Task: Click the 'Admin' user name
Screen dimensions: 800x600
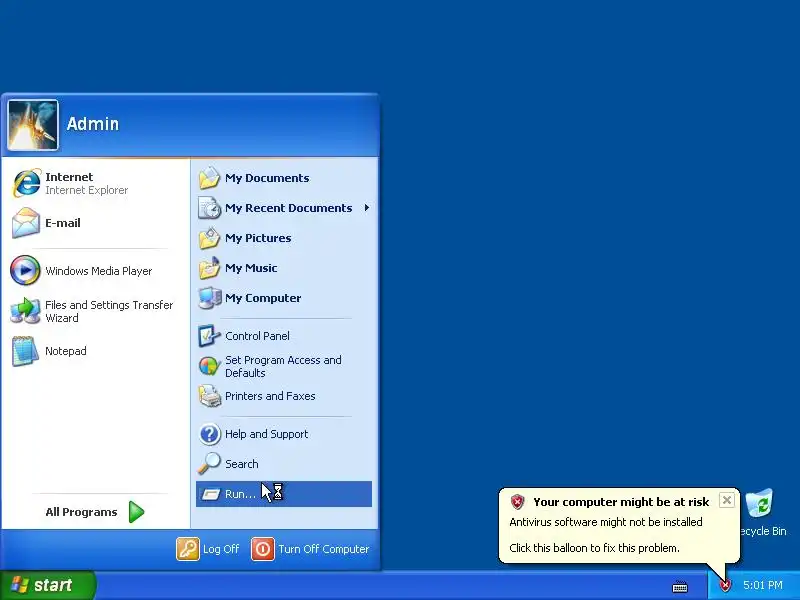Action: [93, 124]
